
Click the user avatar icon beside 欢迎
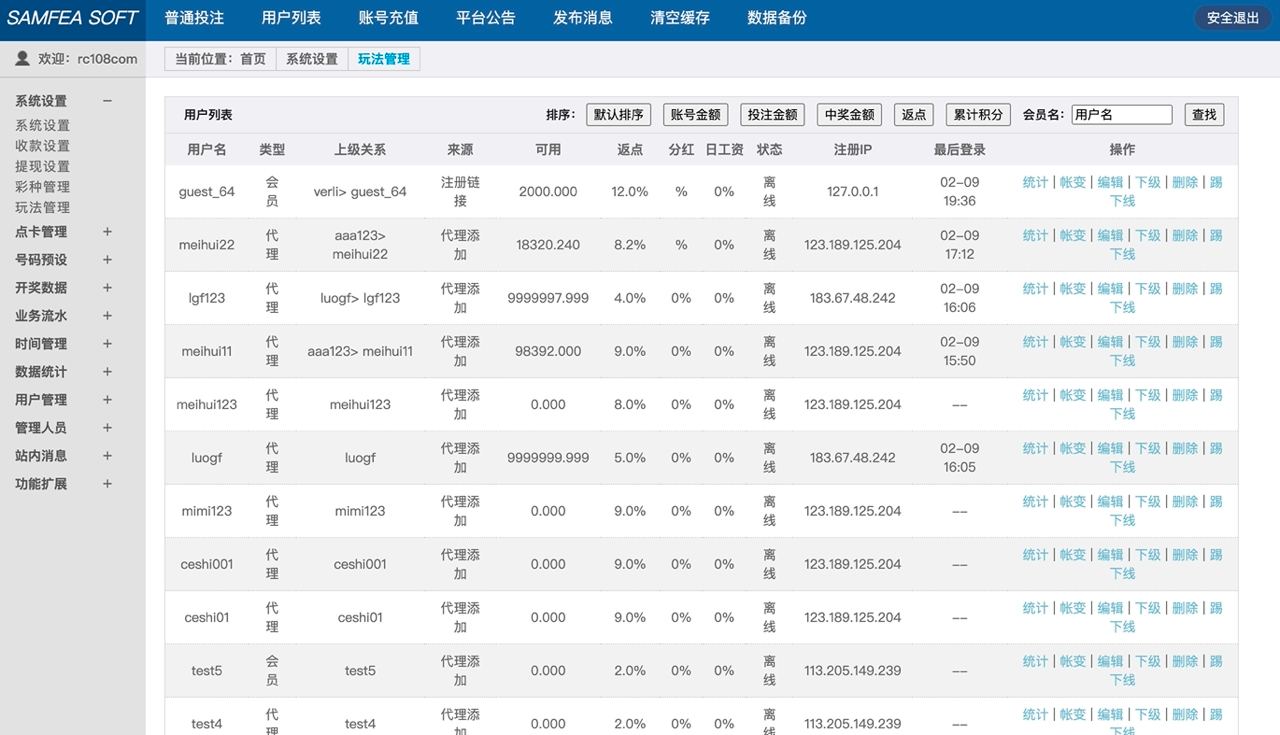[22, 59]
